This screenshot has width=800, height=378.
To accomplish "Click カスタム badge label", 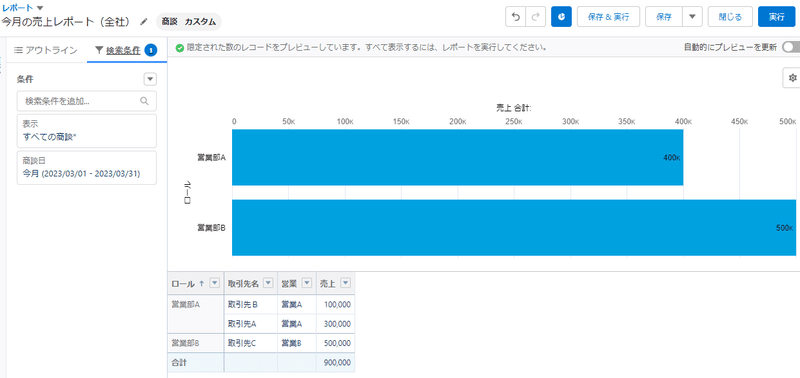I will [x=200, y=22].
